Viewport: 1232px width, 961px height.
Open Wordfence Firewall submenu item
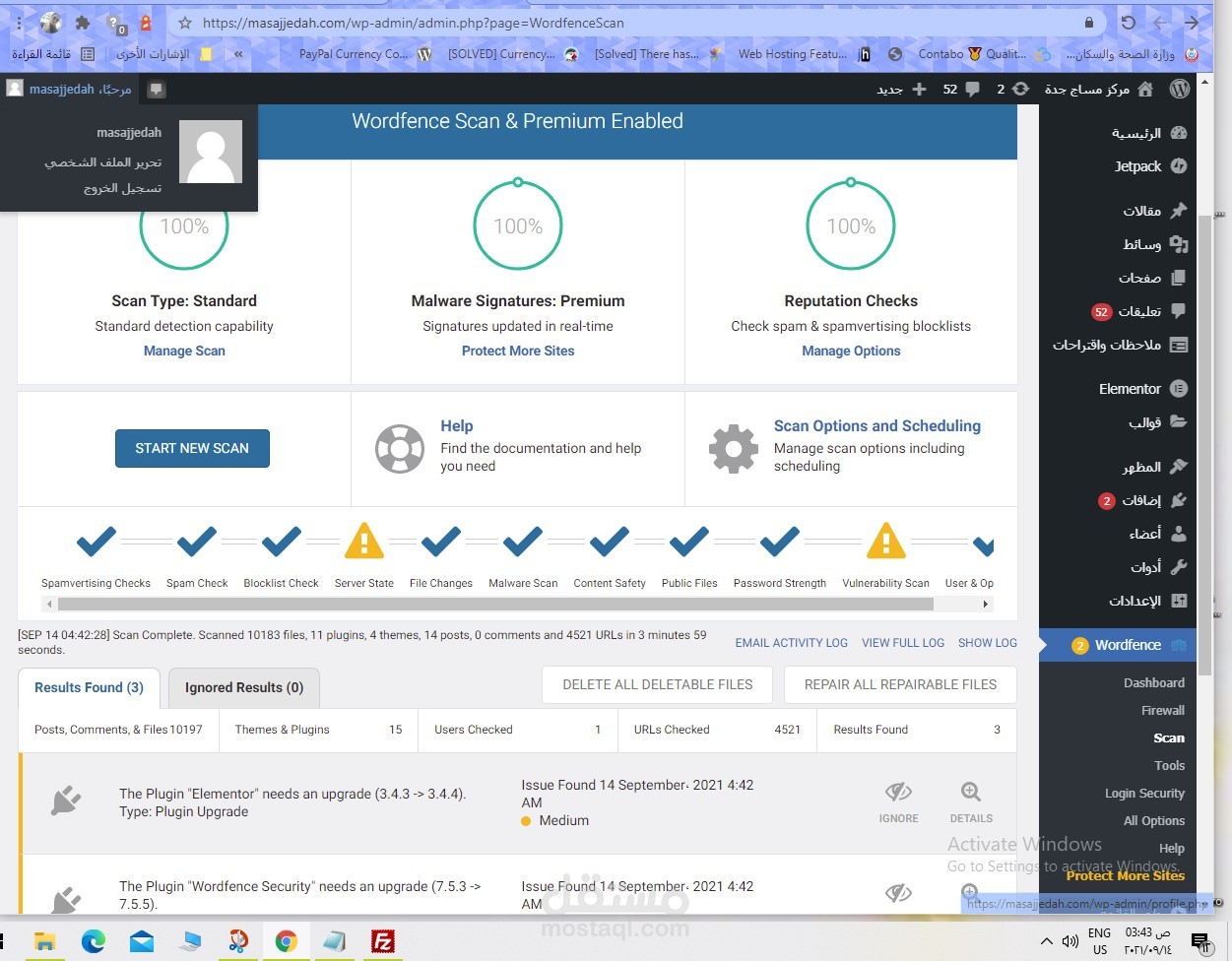tap(1162, 710)
